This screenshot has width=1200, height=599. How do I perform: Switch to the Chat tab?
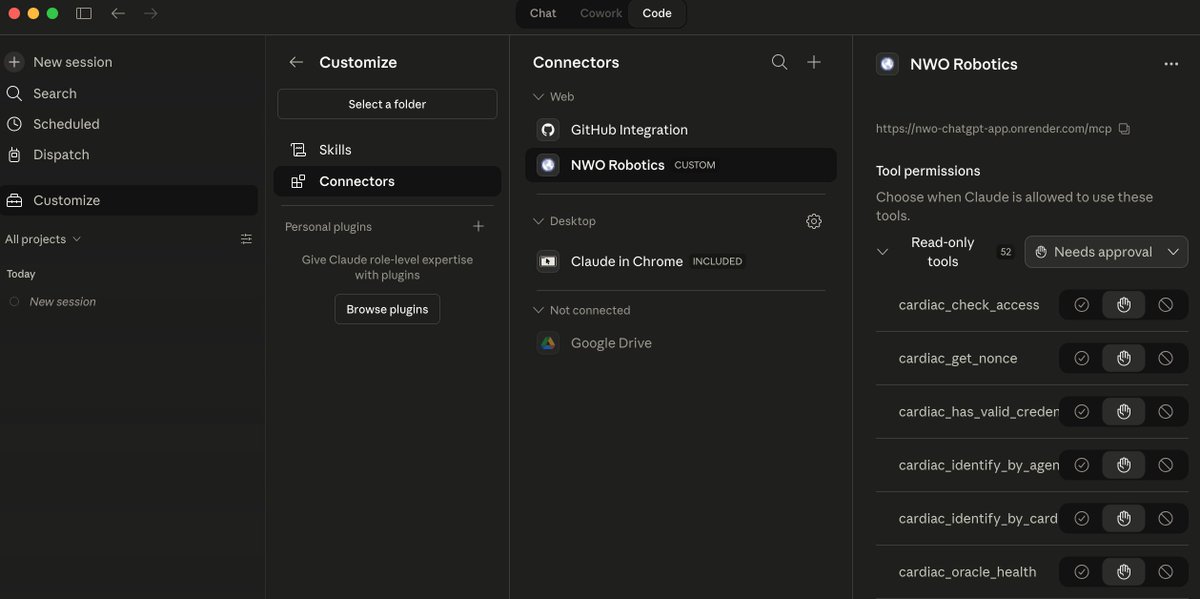pyautogui.click(x=543, y=13)
